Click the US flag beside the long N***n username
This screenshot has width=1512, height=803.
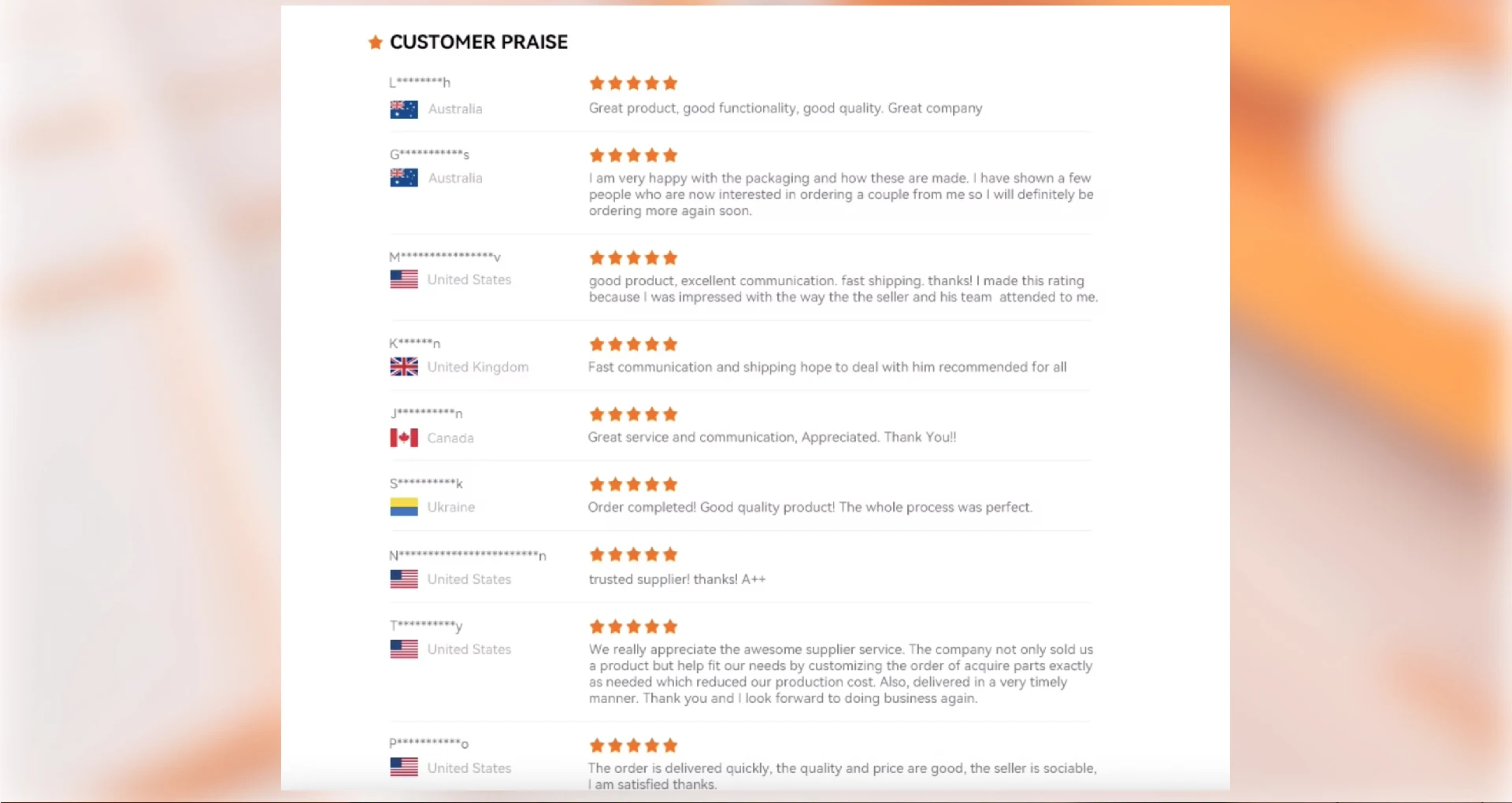click(404, 579)
